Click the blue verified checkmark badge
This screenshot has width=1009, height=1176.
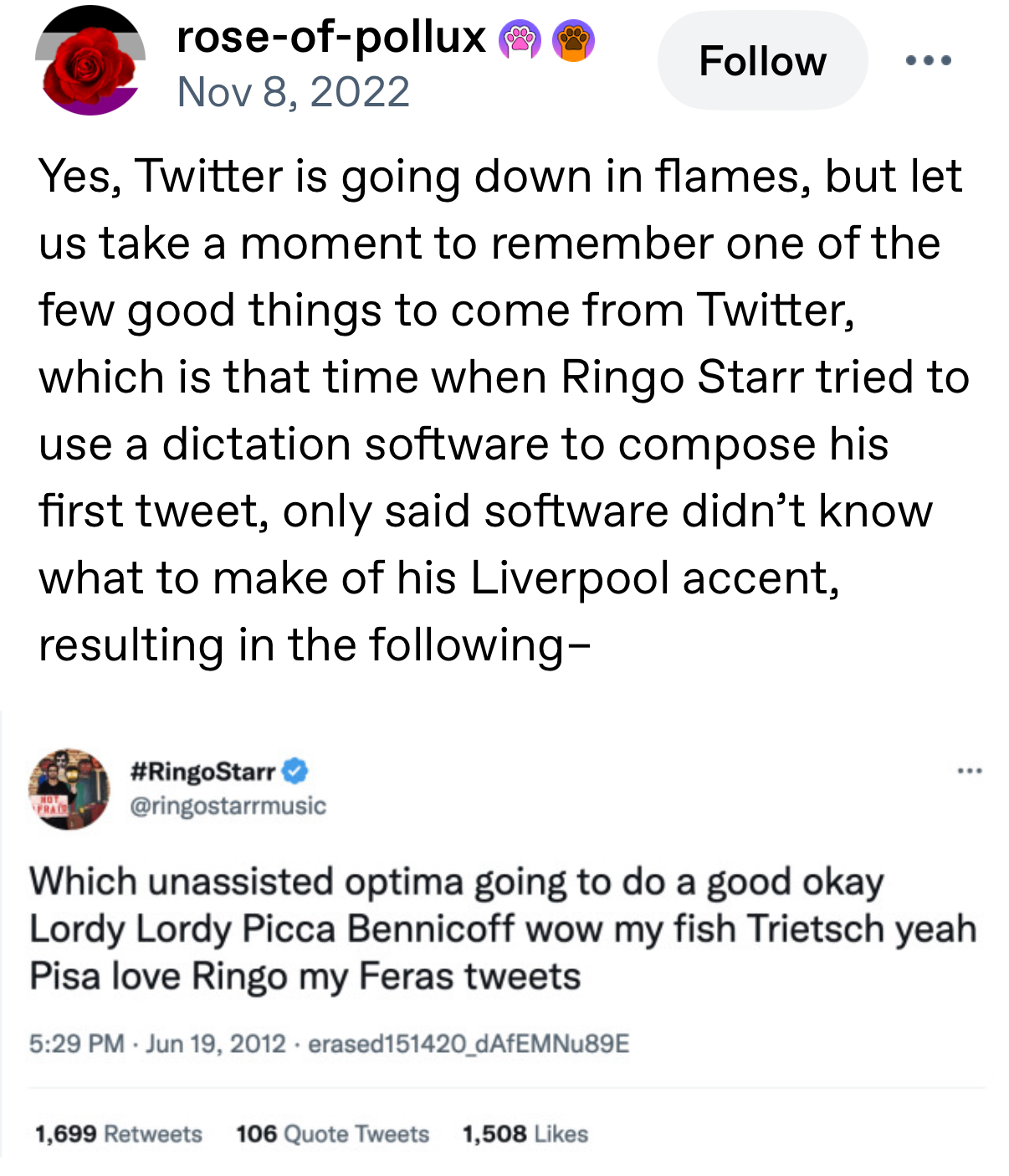tap(295, 771)
